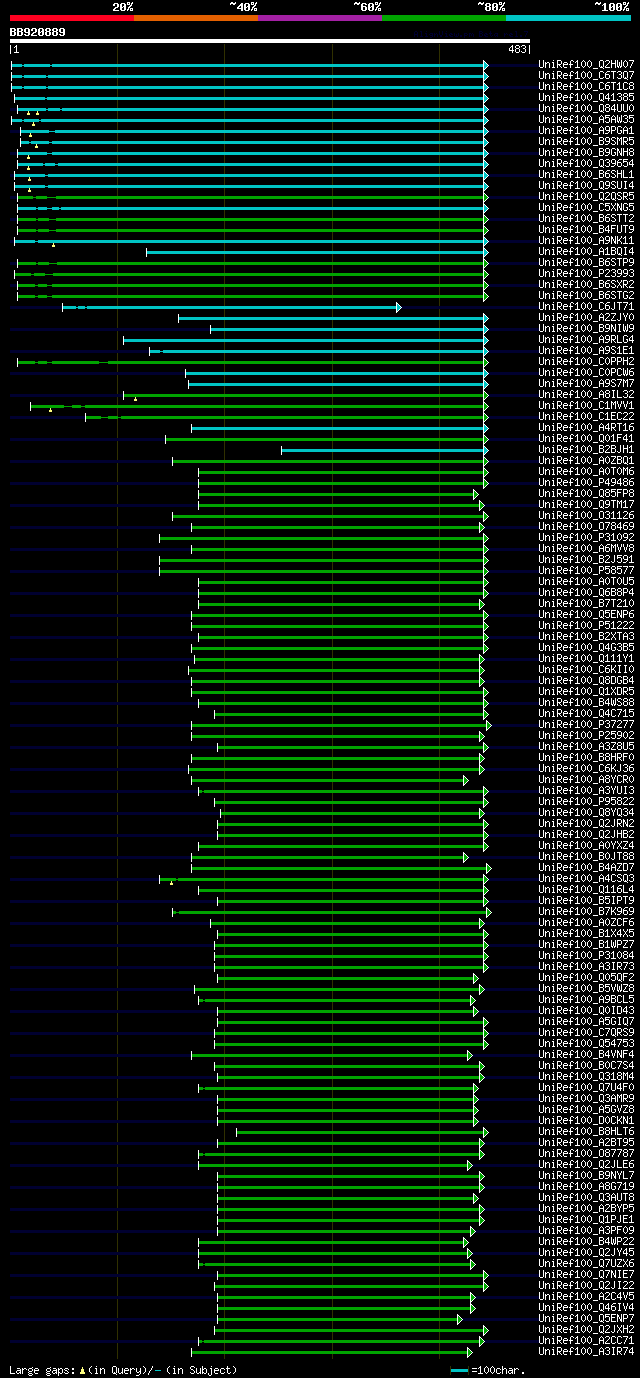Select the UniRef100_B4FUT9 label
Viewport: 640px width, 1378px height.
coord(586,229)
